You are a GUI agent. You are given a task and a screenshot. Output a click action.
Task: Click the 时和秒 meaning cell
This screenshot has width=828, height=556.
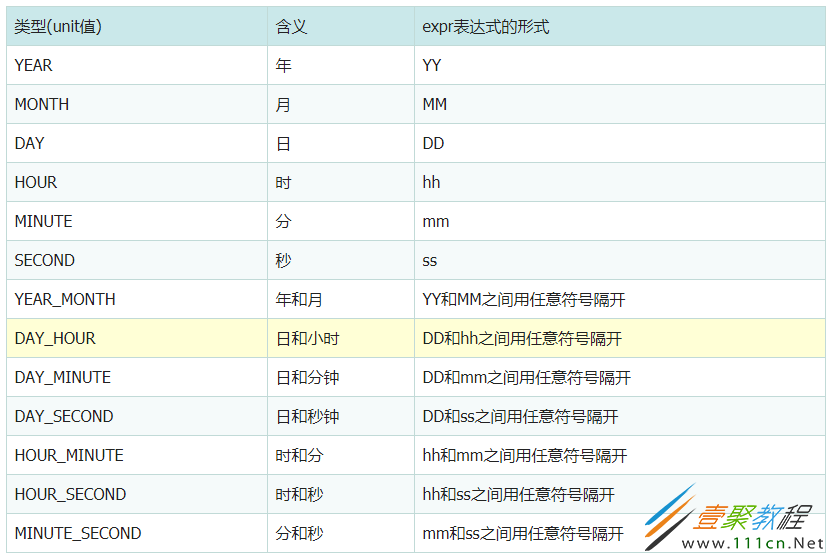pos(341,494)
